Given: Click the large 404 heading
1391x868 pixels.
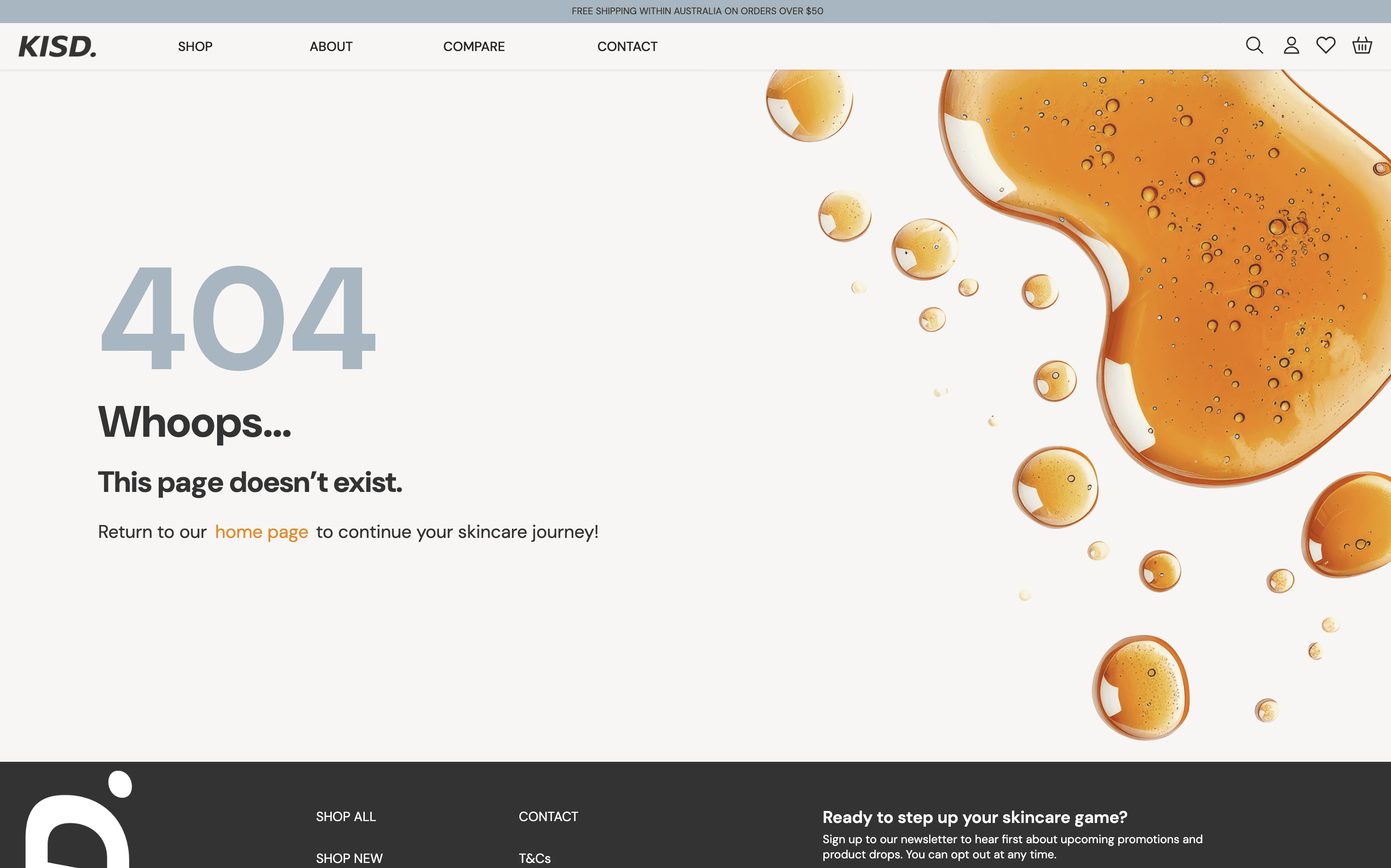Looking at the screenshot, I should pyautogui.click(x=238, y=317).
